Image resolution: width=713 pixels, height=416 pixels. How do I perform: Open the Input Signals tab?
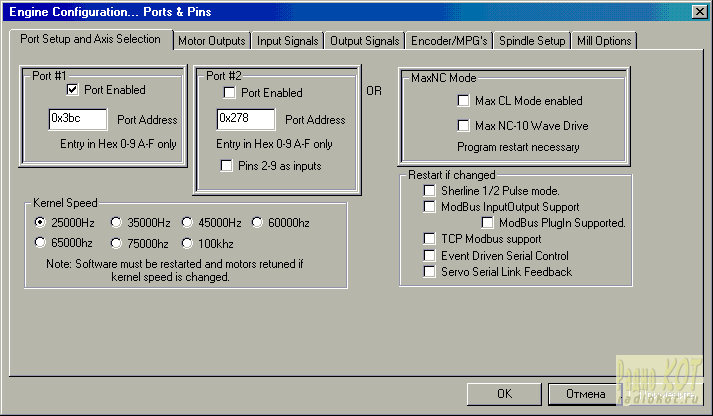(287, 41)
